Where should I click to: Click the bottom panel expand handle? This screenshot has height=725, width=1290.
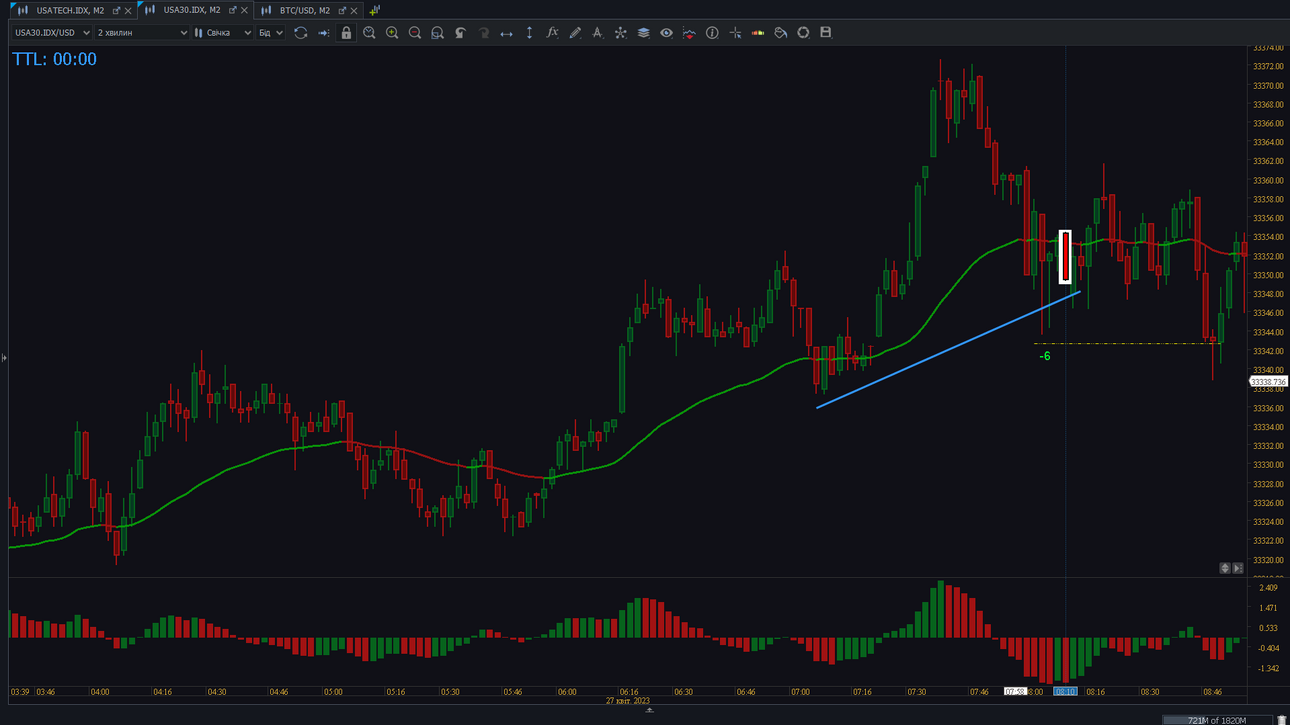click(x=649, y=710)
